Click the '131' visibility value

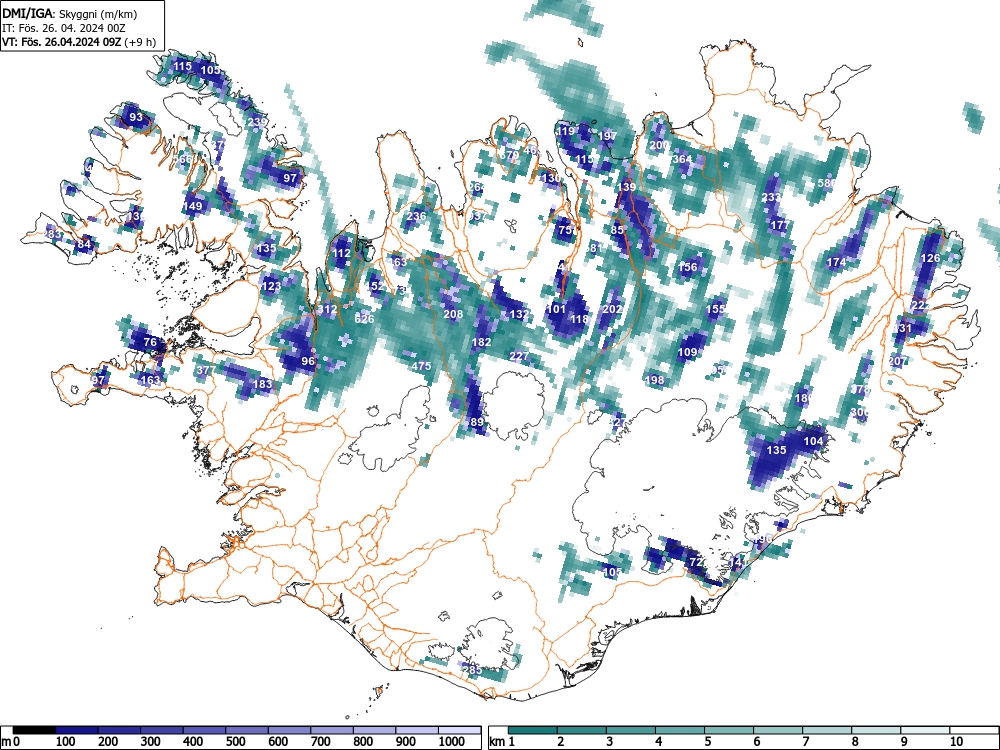pyautogui.click(x=902, y=328)
